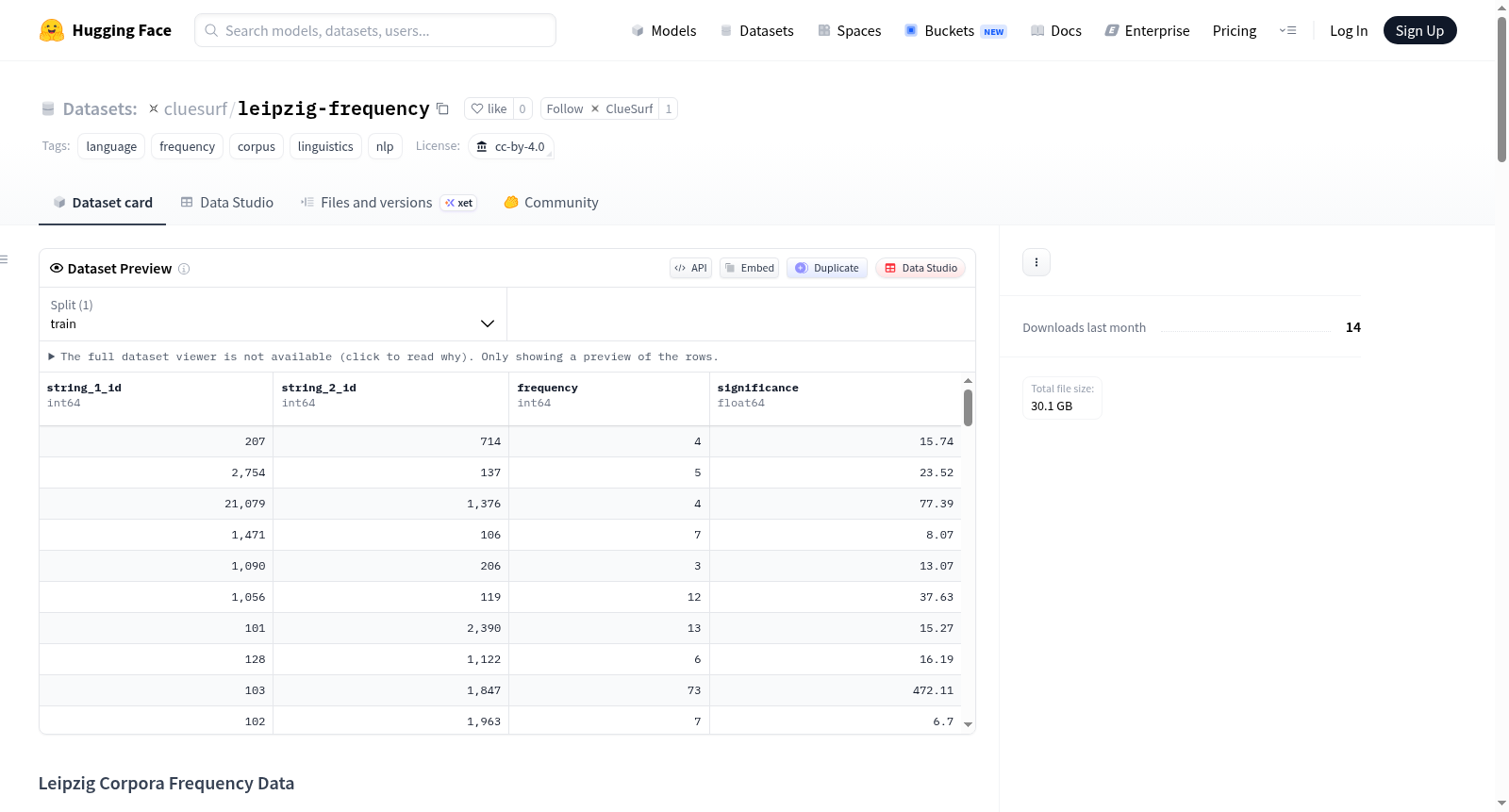
Task: Click the page vertical scrollbar thumb
Action: click(1501, 90)
